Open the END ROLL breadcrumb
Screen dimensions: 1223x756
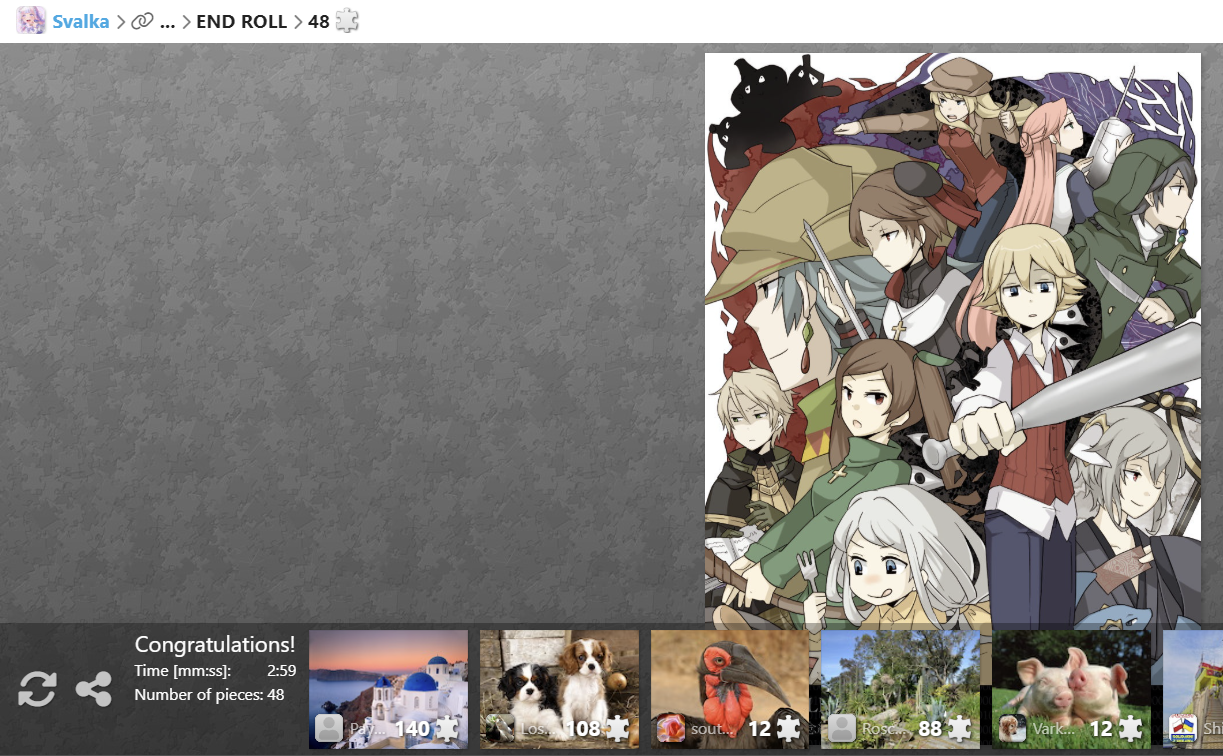click(241, 21)
